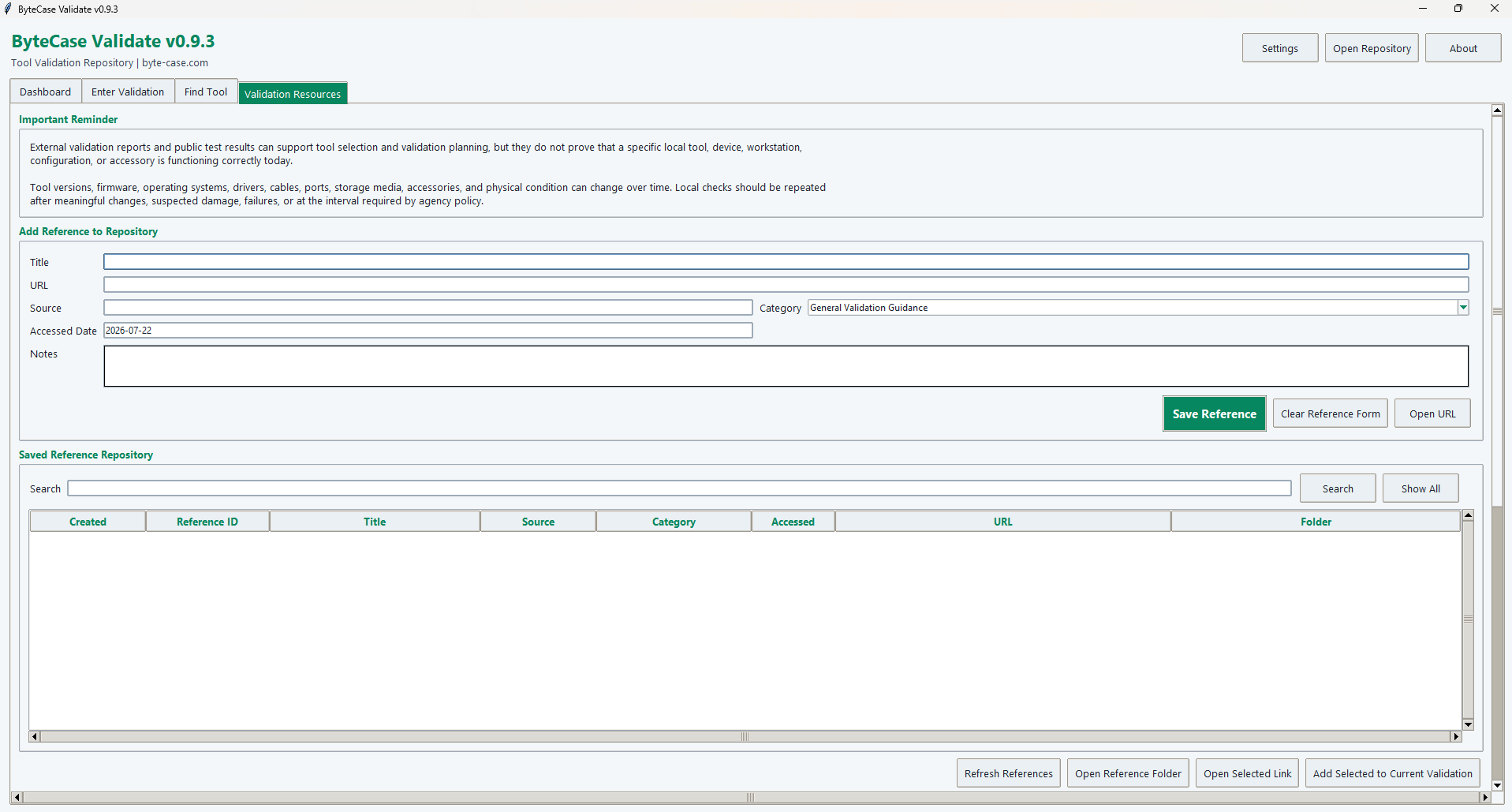Image resolution: width=1512 pixels, height=812 pixels.
Task: Focus the repository Search field
Action: (679, 488)
